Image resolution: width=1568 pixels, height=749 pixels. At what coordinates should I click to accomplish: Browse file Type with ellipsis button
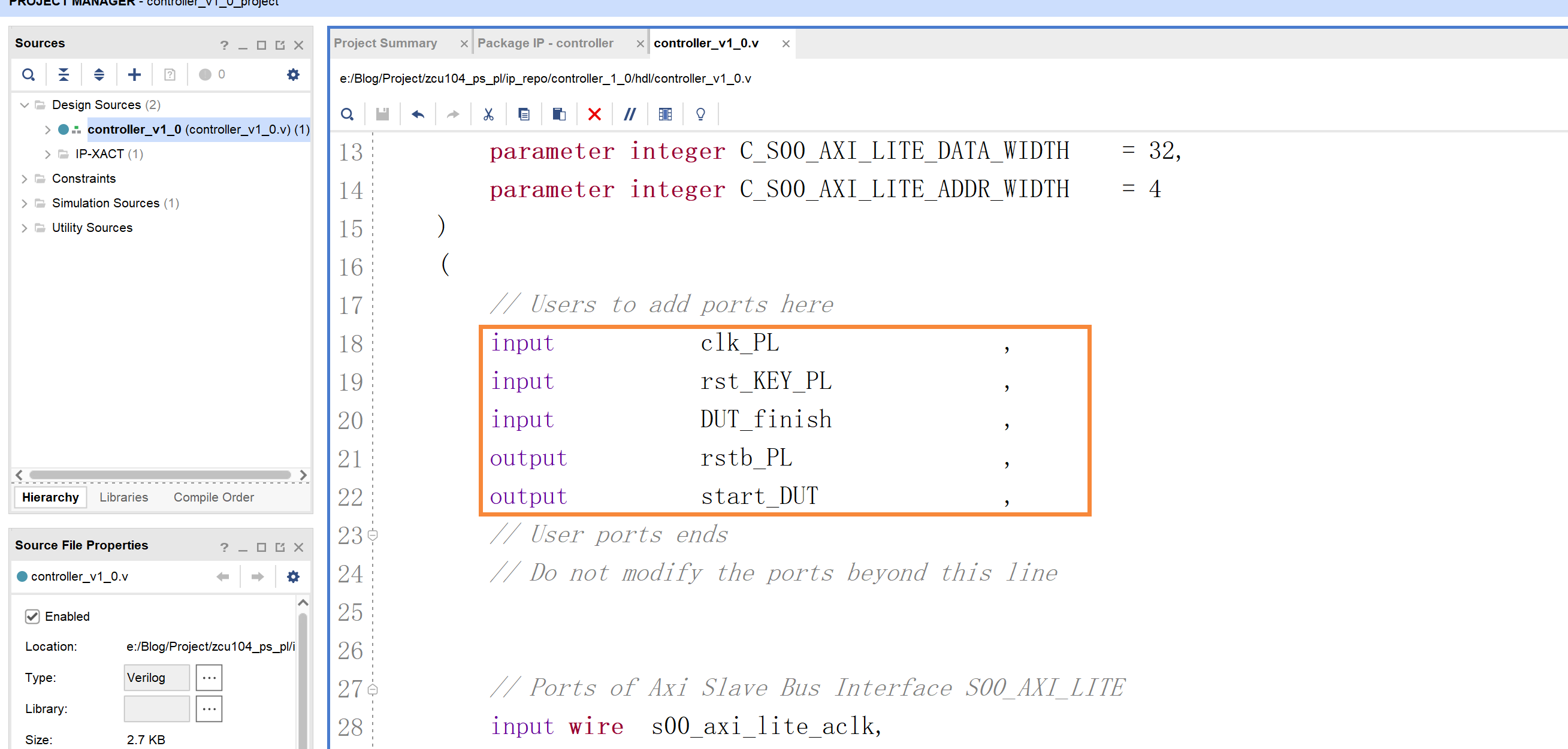pos(209,677)
